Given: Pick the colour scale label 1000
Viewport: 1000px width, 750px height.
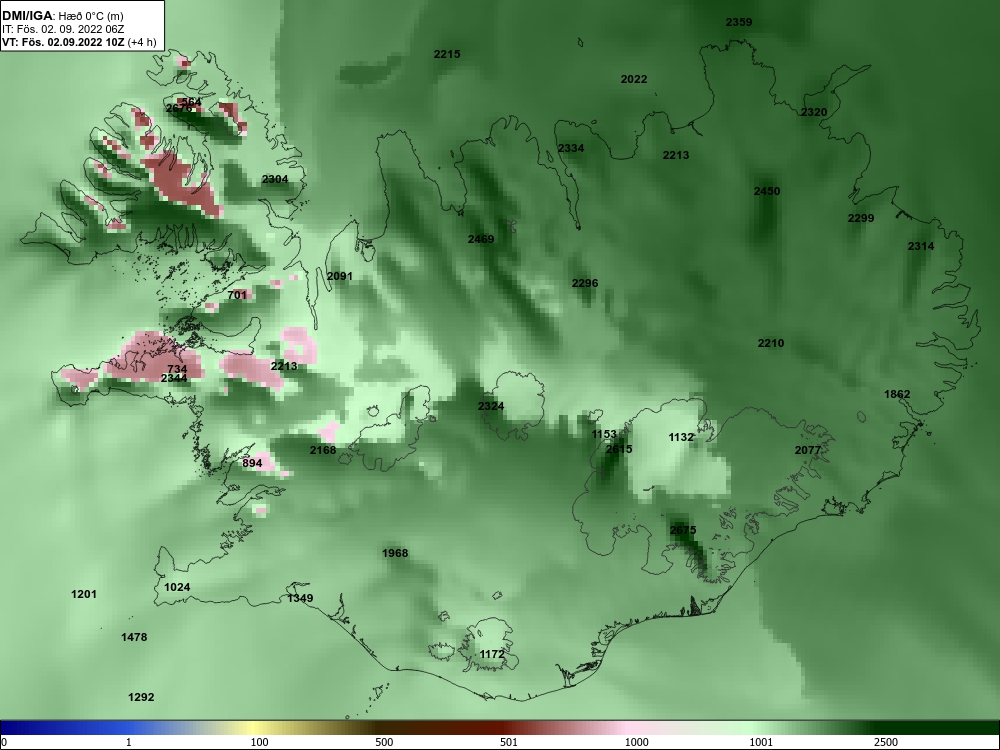Looking at the screenshot, I should 636,742.
